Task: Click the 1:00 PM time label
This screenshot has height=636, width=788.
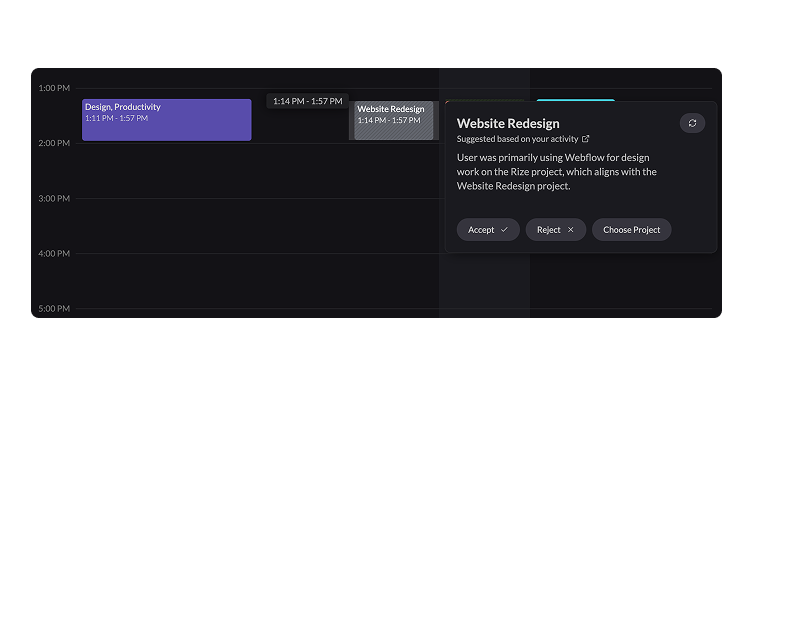Action: click(54, 88)
